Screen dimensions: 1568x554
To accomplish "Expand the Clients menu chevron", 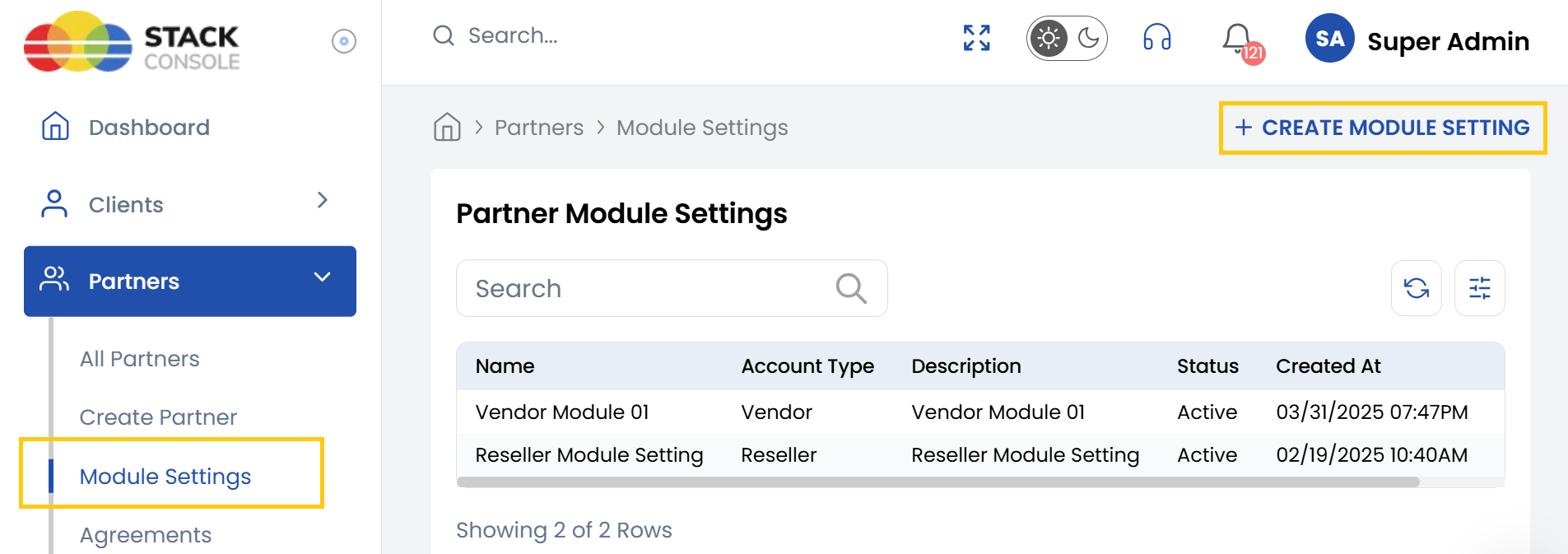I will pos(322,200).
